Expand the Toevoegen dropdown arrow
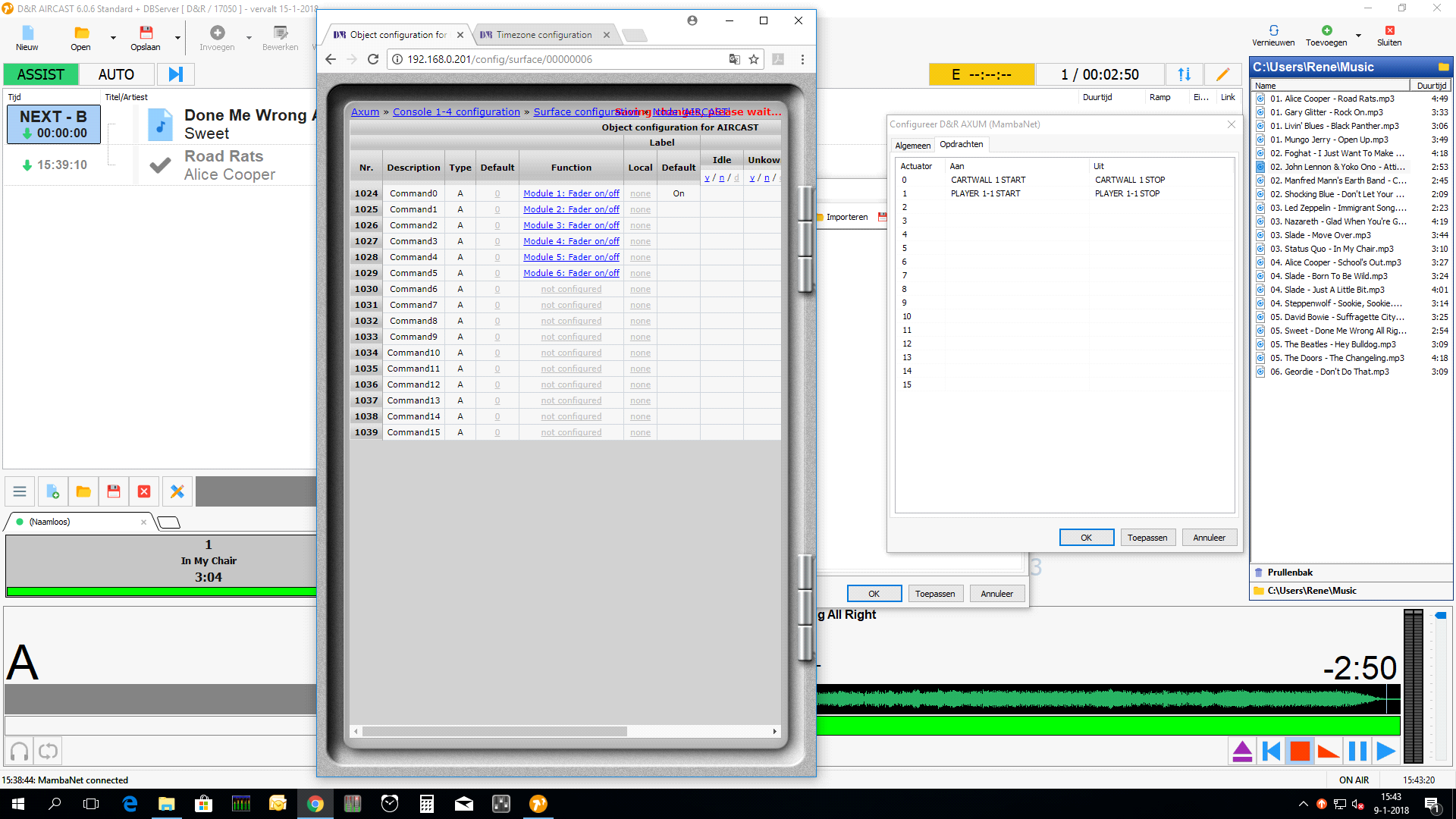 1358,36
